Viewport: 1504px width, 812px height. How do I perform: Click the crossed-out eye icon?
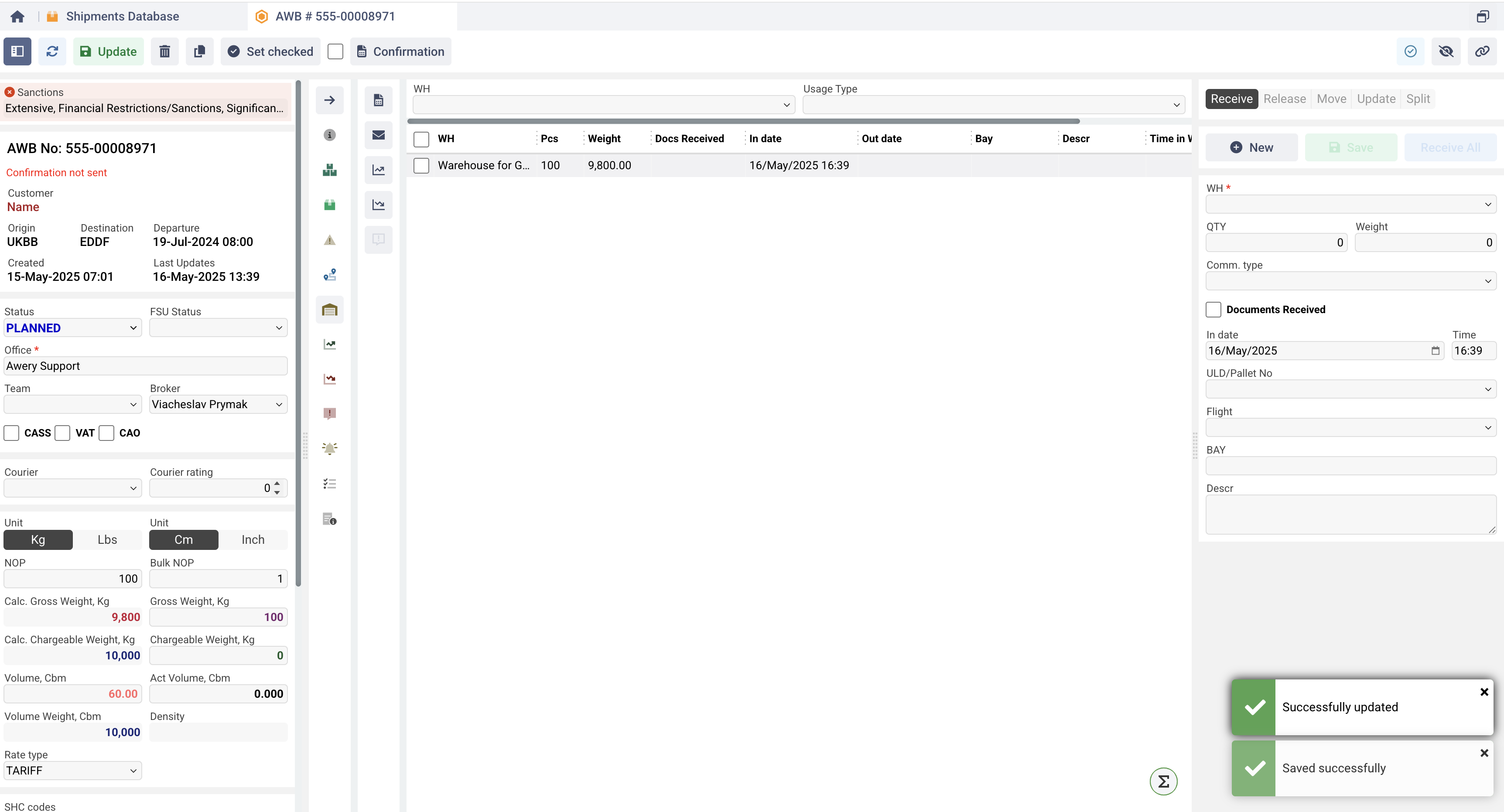1446,51
